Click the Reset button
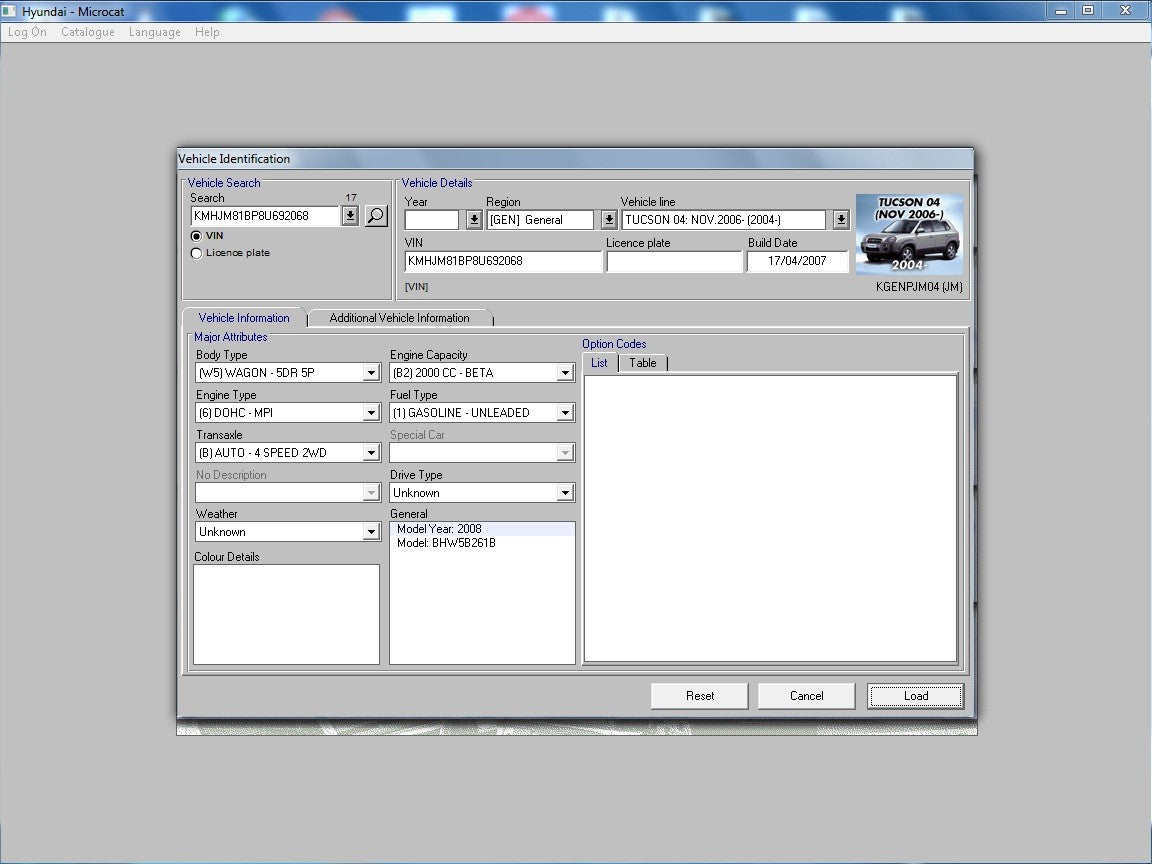Viewport: 1152px width, 864px height. [x=700, y=696]
